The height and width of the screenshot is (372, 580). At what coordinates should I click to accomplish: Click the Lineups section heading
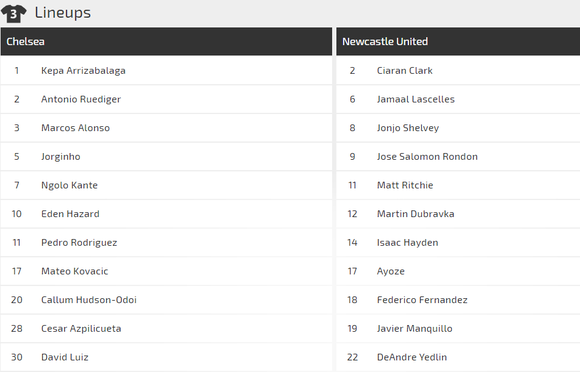(x=63, y=13)
